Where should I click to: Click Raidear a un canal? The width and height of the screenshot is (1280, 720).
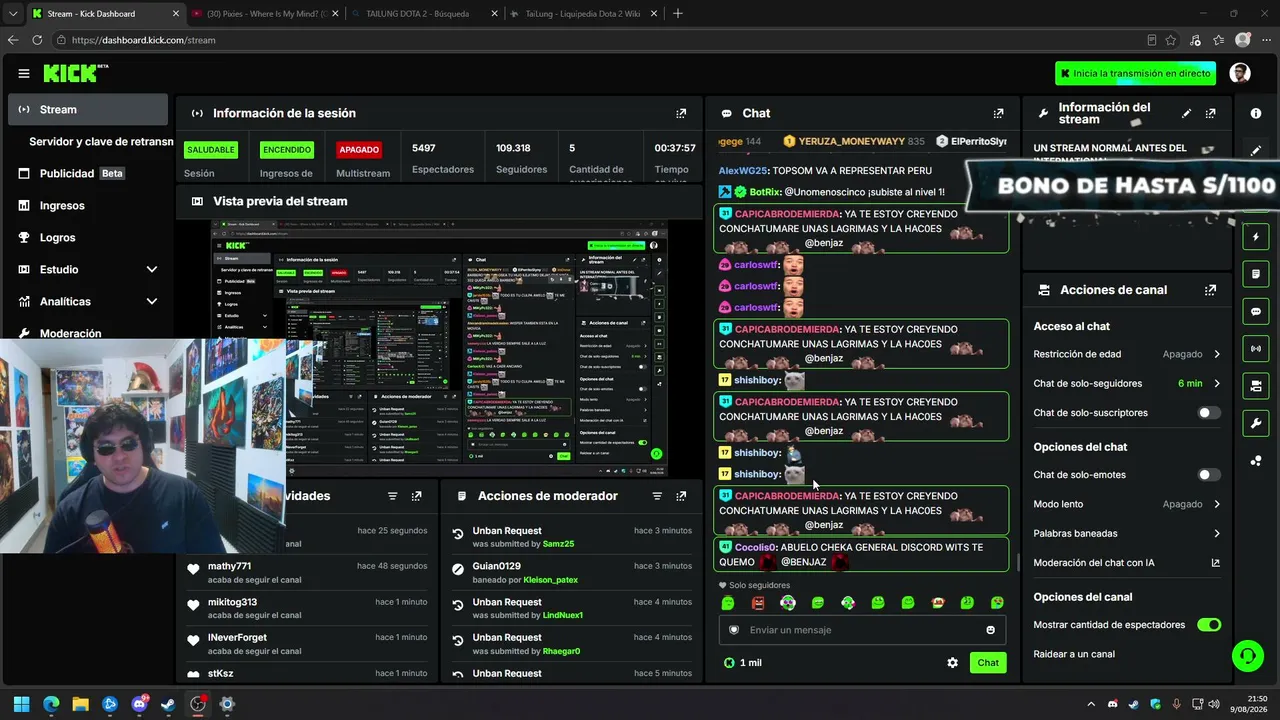coord(1074,654)
